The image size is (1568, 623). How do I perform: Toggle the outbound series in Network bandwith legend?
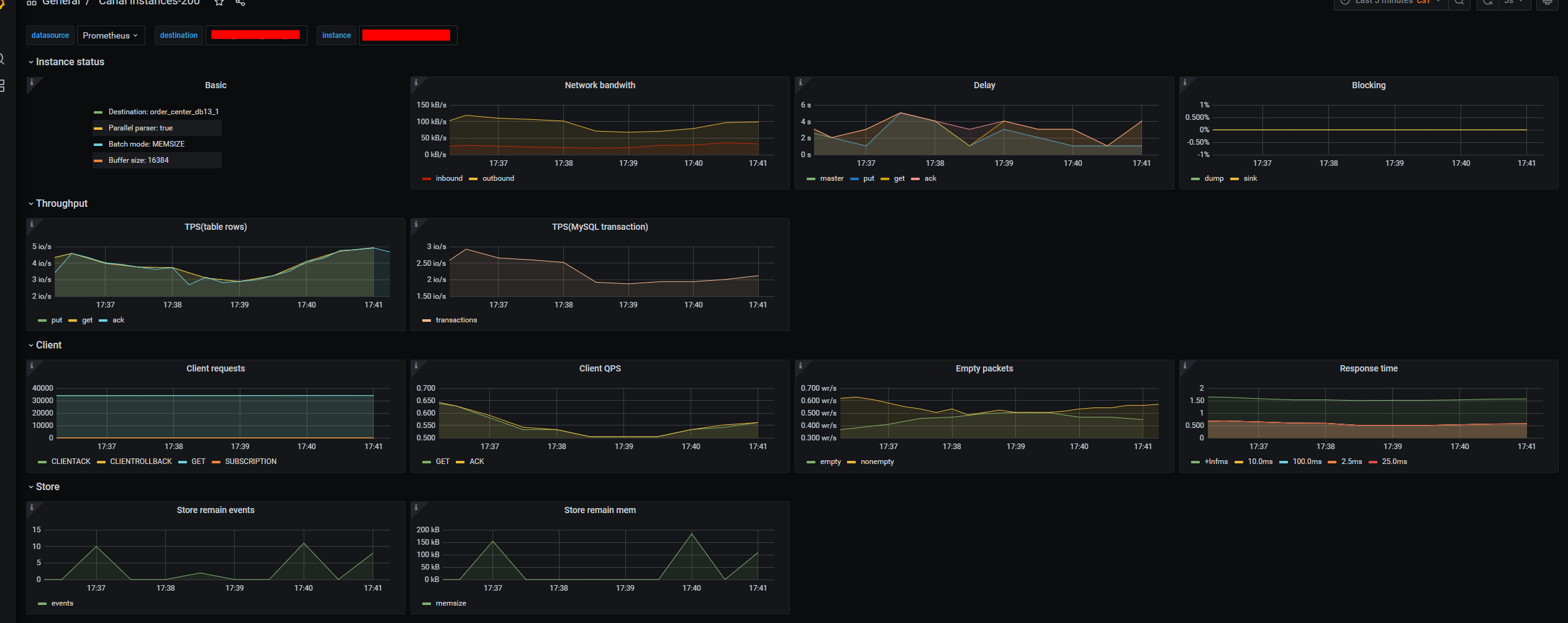pos(498,178)
